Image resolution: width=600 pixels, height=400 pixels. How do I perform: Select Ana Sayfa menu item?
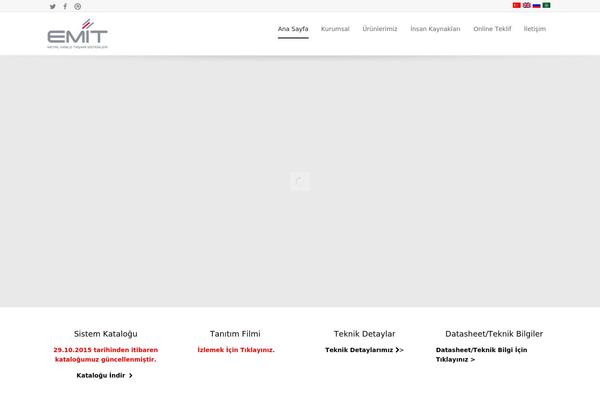293,29
